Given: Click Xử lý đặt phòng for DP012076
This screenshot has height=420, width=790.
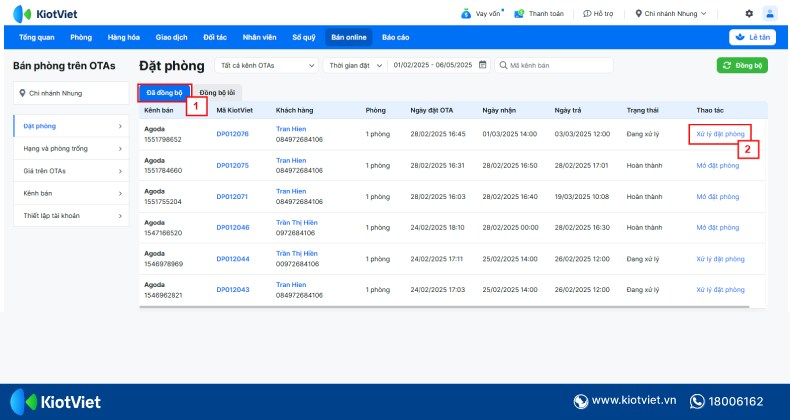Looking at the screenshot, I should 720,134.
